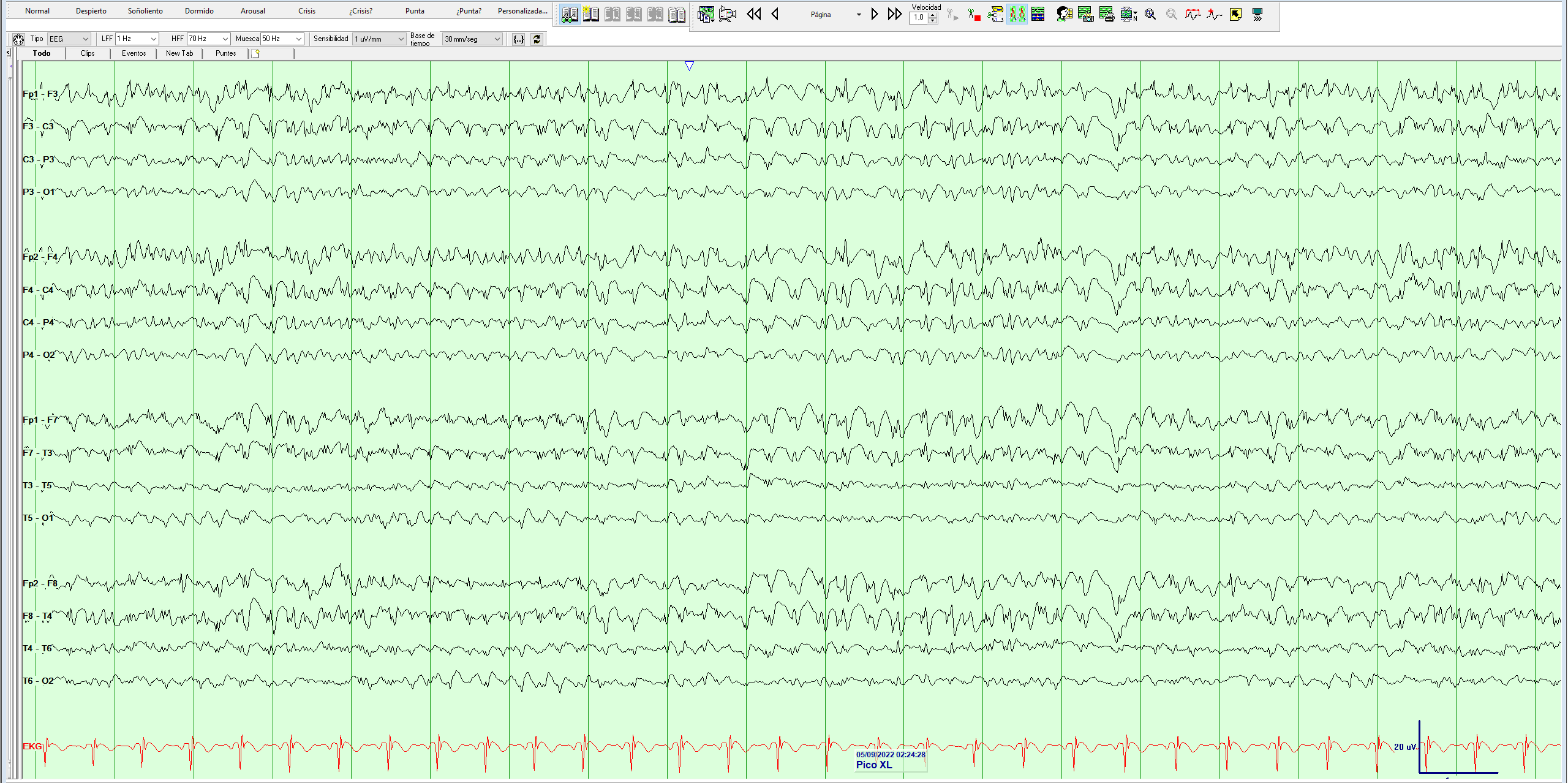1568x783 pixels.
Task: Click the zoom in magnifier icon
Action: (1150, 14)
